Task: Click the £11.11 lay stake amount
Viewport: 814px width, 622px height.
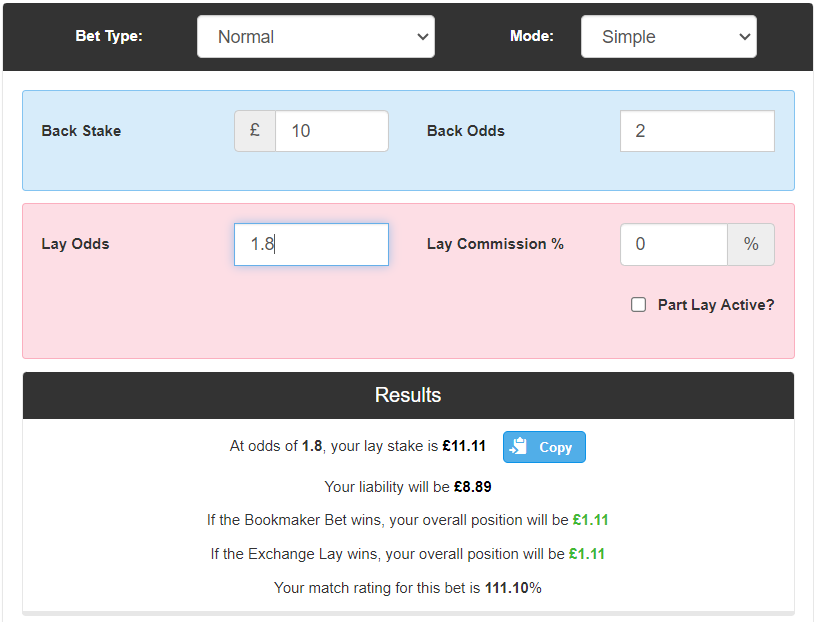Action: click(x=464, y=447)
